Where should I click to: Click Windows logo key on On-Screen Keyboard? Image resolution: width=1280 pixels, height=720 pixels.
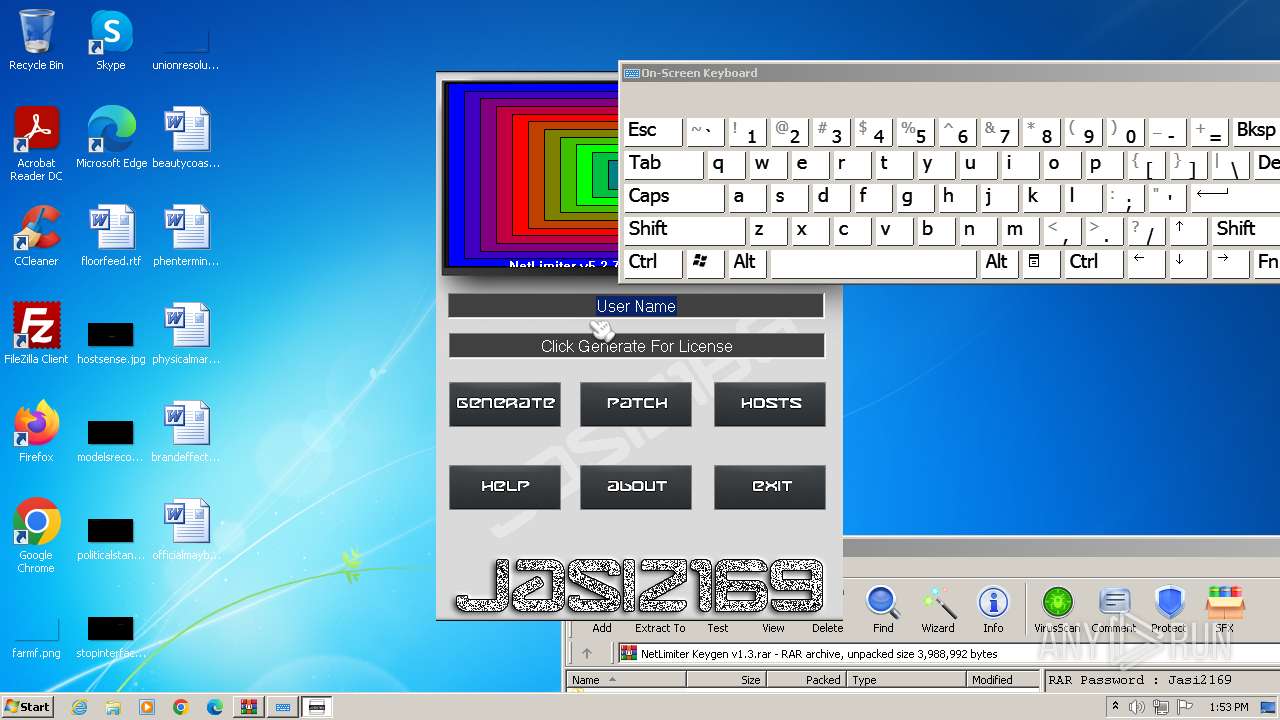(x=705, y=263)
